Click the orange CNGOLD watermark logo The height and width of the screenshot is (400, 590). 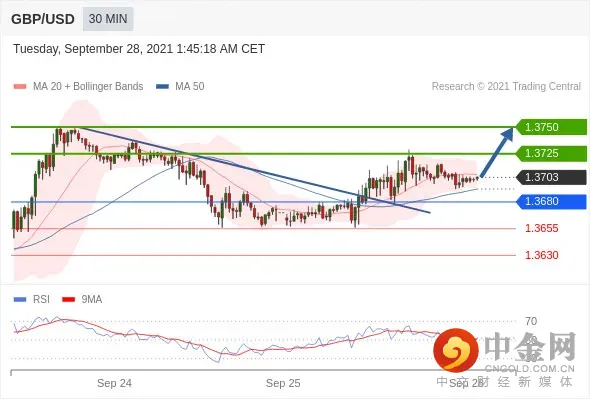(456, 350)
